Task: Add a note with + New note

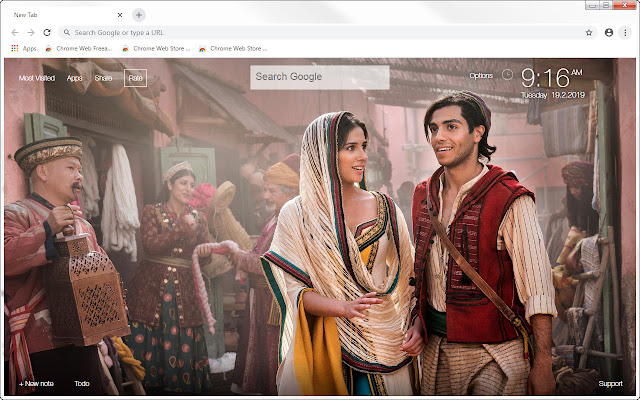Action: tap(36, 383)
